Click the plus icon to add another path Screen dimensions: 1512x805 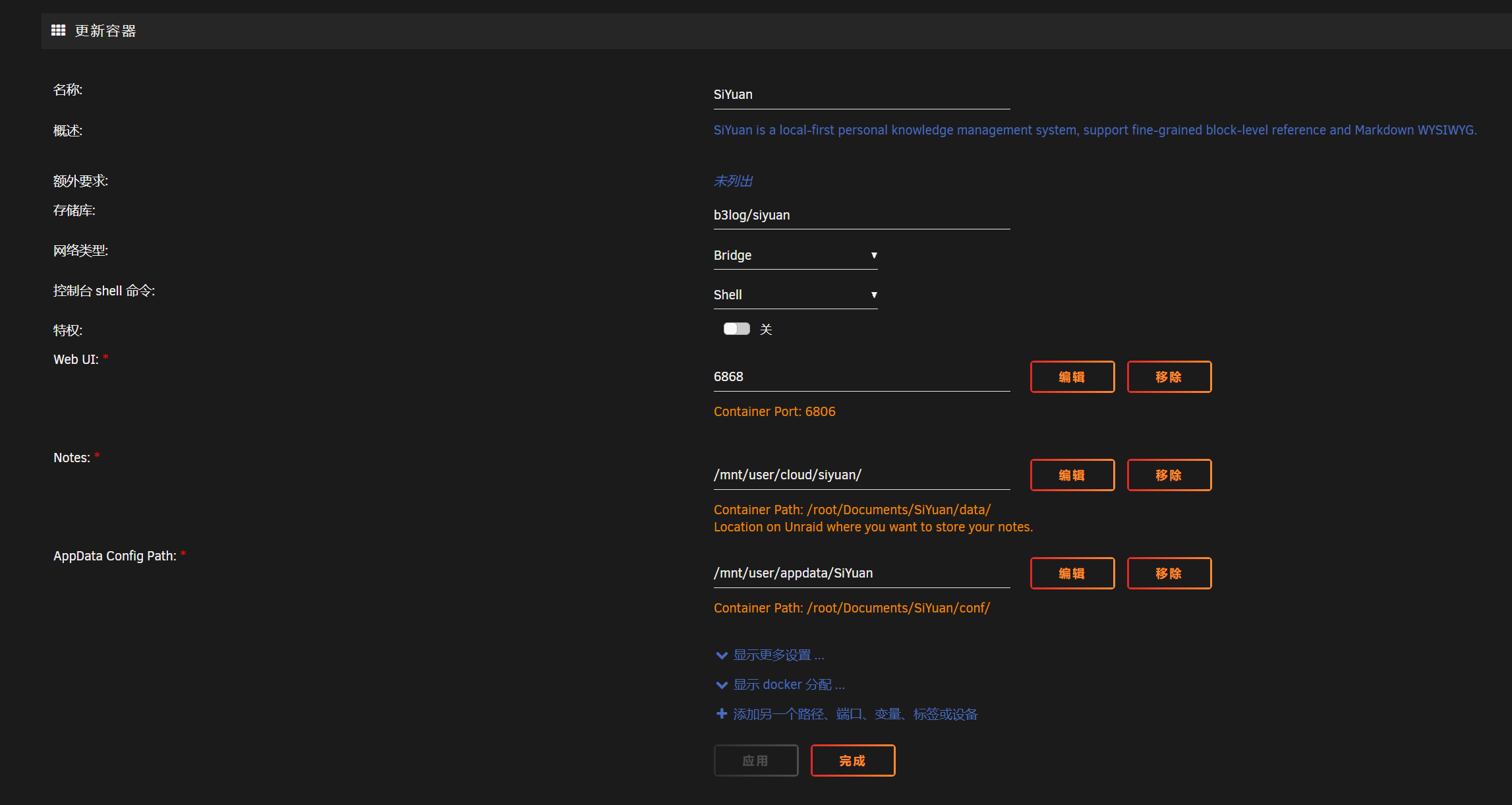[x=722, y=714]
